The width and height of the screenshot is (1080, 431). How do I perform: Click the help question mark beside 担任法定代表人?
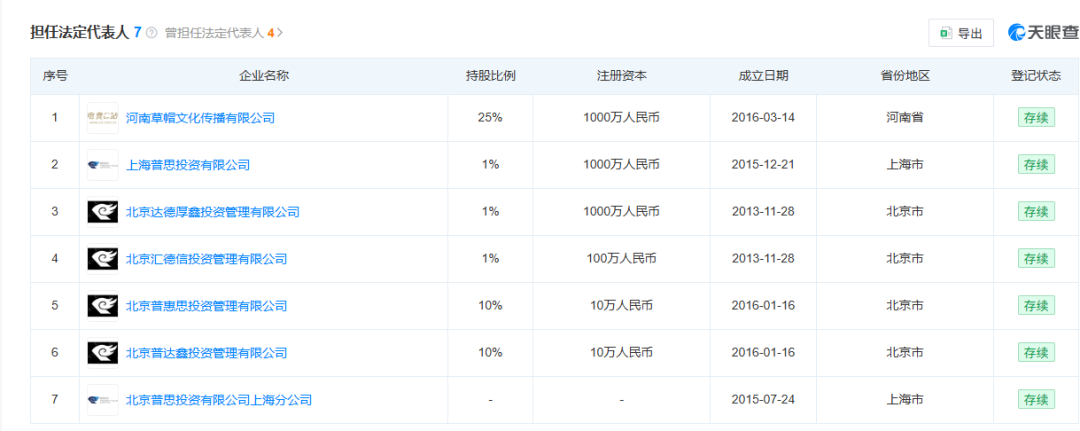[x=152, y=32]
